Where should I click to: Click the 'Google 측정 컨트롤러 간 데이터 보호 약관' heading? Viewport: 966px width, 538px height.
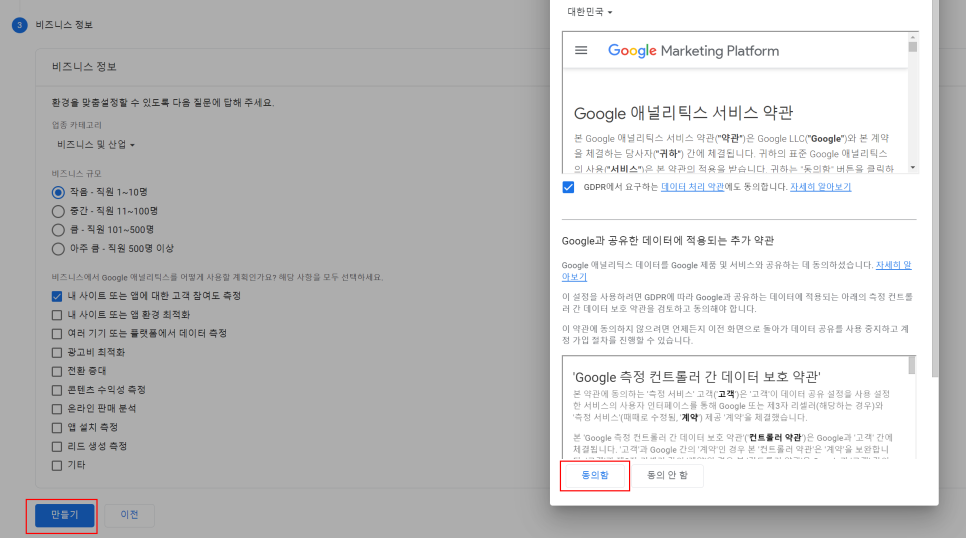coord(696,377)
